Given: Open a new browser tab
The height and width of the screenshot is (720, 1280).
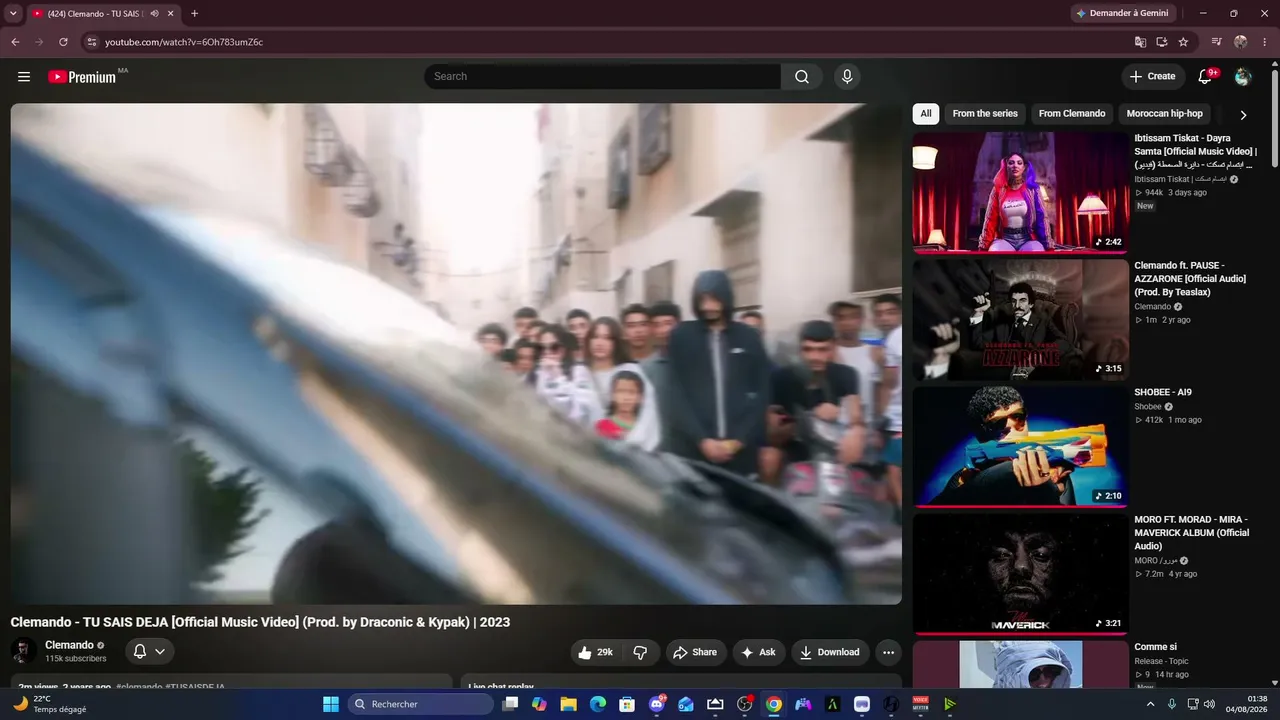Looking at the screenshot, I should pos(194,14).
